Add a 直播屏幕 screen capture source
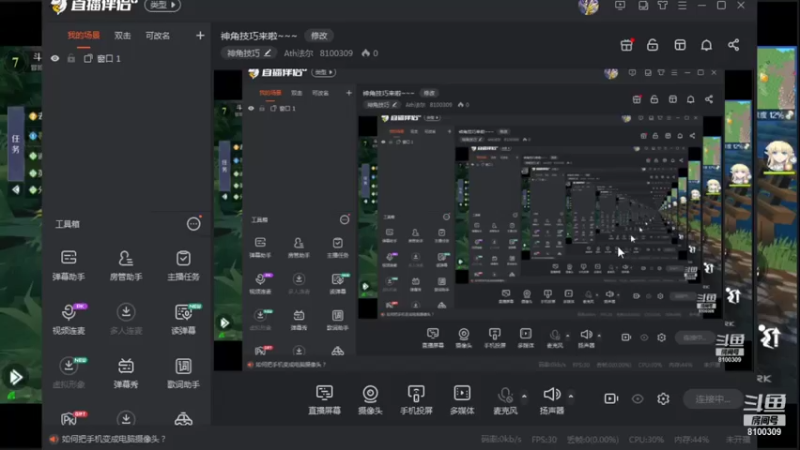This screenshot has height=450, width=800. [x=324, y=399]
